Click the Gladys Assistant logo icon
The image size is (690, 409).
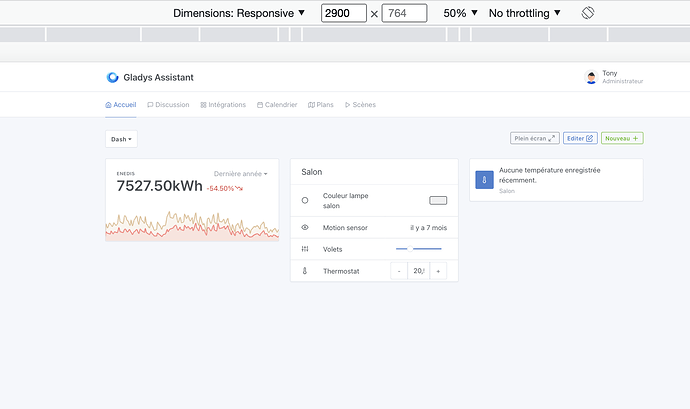112,77
